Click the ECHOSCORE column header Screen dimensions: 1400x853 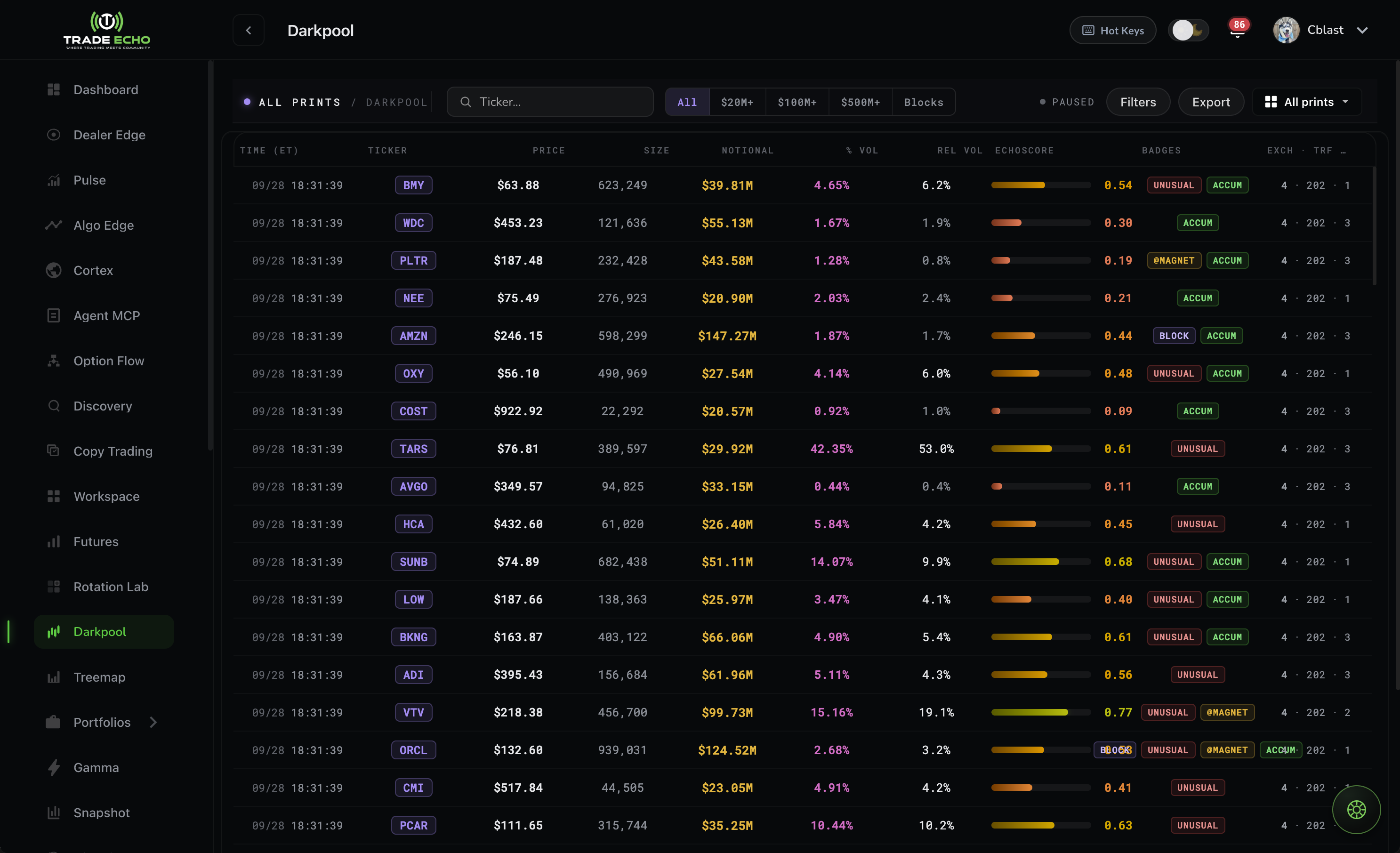1024,150
